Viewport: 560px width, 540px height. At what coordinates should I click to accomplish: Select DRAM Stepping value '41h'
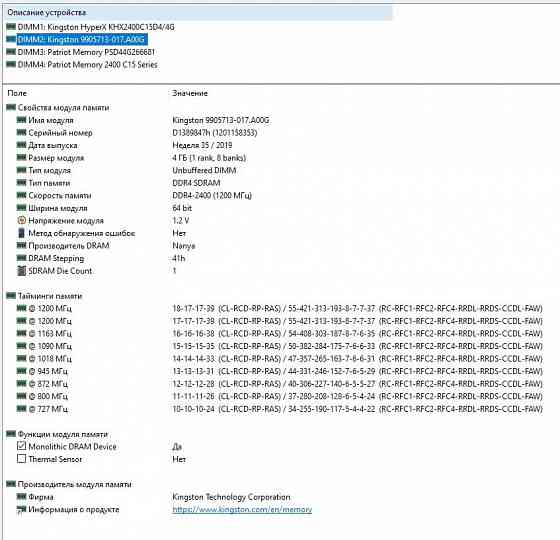(x=179, y=258)
